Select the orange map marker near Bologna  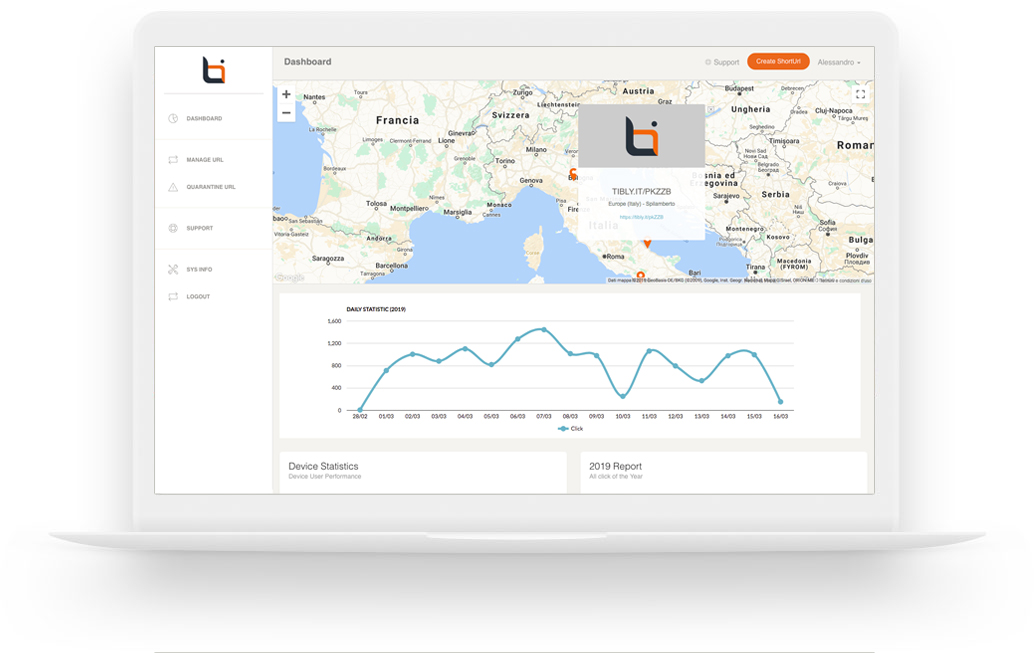573,173
